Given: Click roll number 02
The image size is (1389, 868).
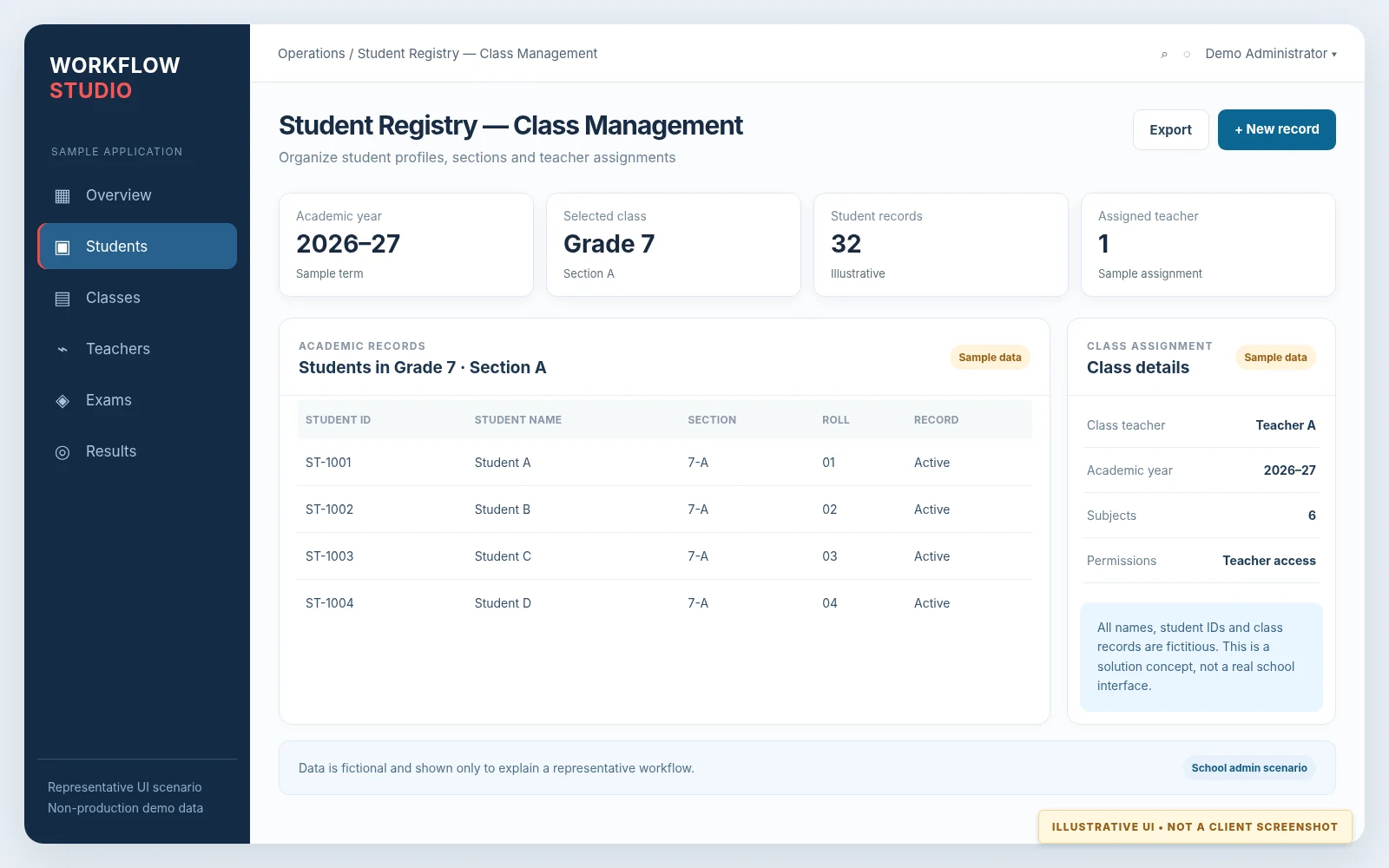Looking at the screenshot, I should tap(830, 510).
